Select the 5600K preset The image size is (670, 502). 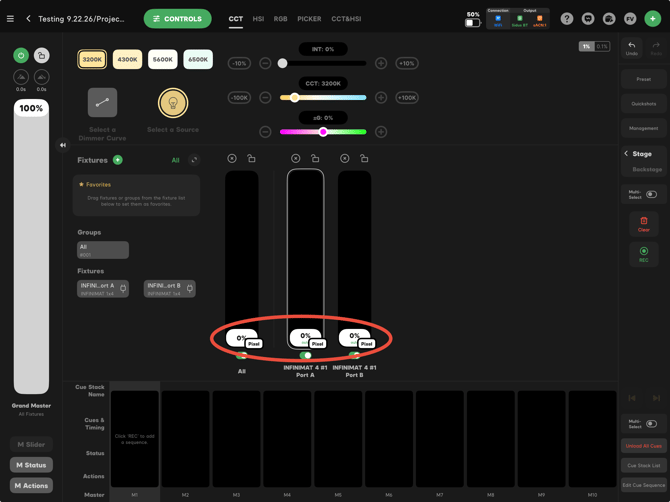pyautogui.click(x=162, y=59)
